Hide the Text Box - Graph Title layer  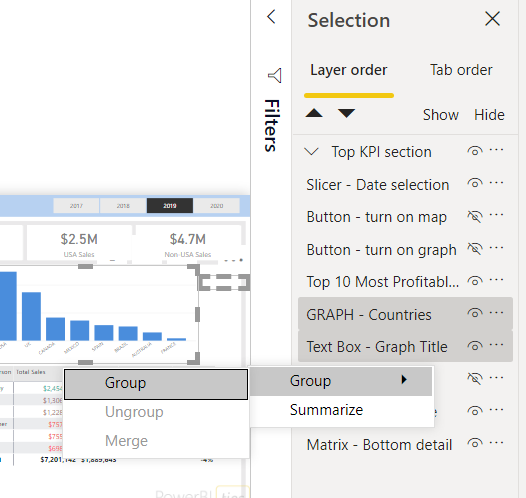475,346
